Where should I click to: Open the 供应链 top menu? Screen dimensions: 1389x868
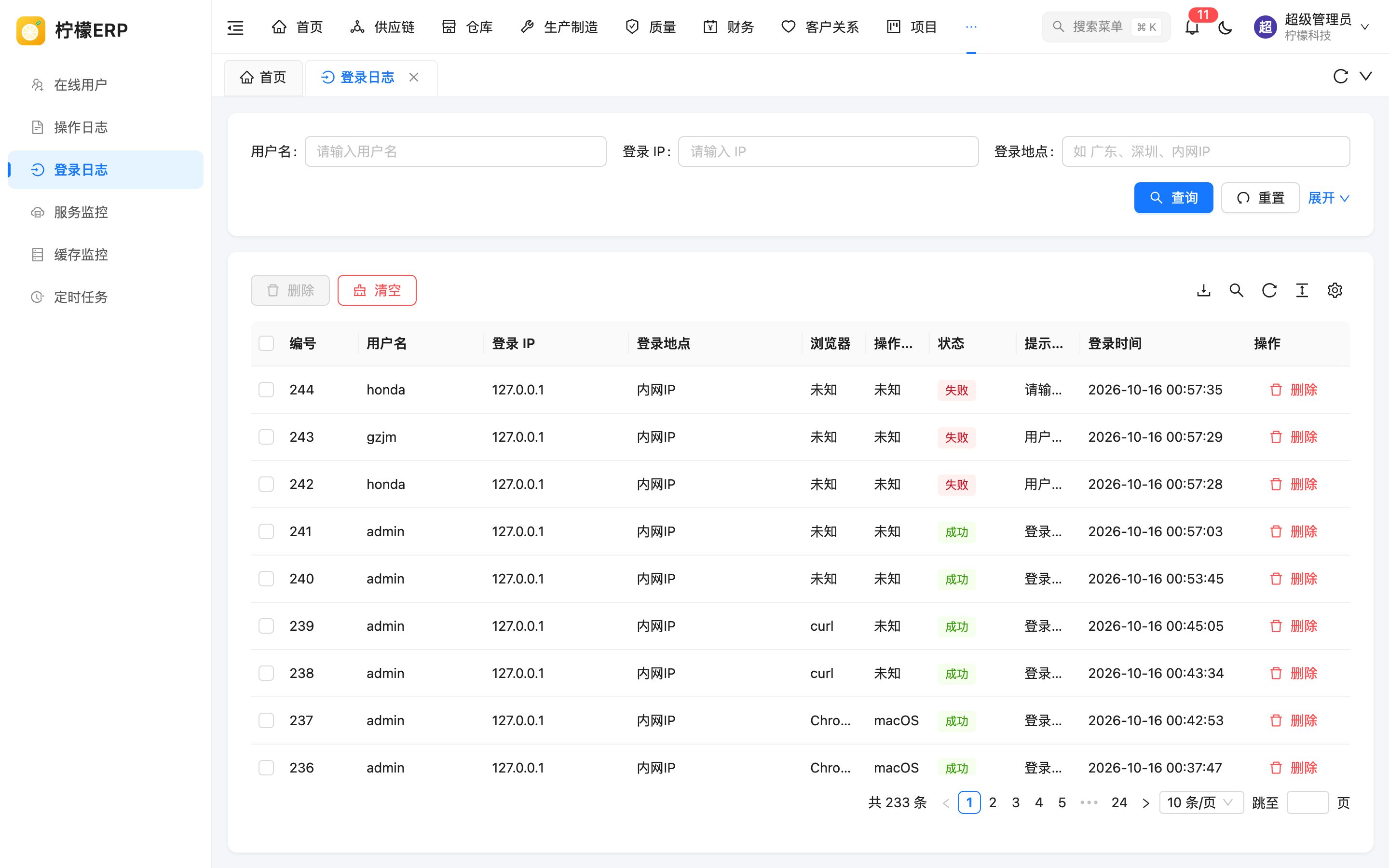point(382,27)
